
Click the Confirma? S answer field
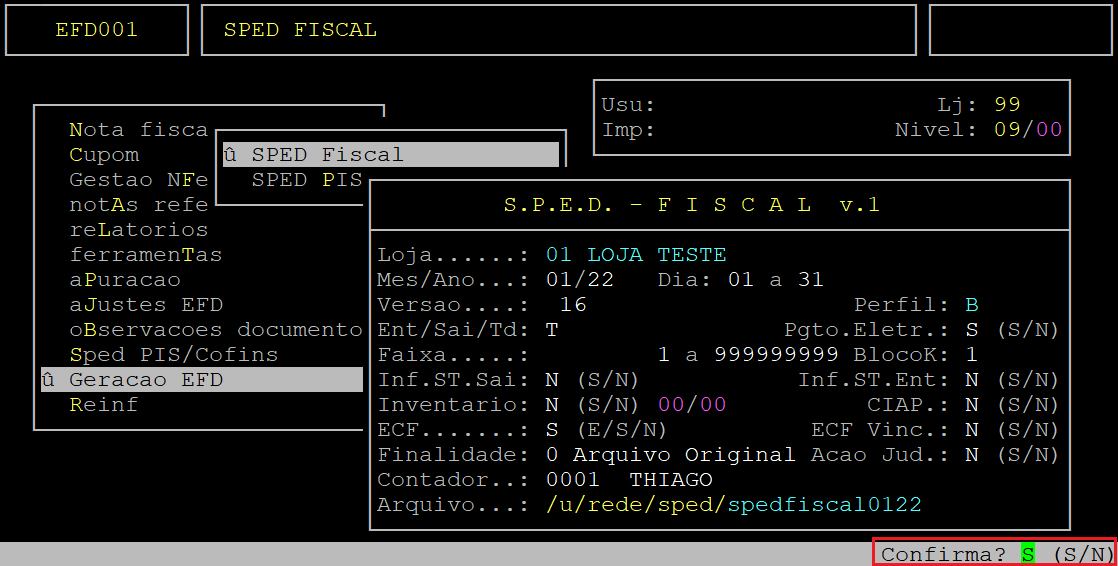coord(1027,554)
